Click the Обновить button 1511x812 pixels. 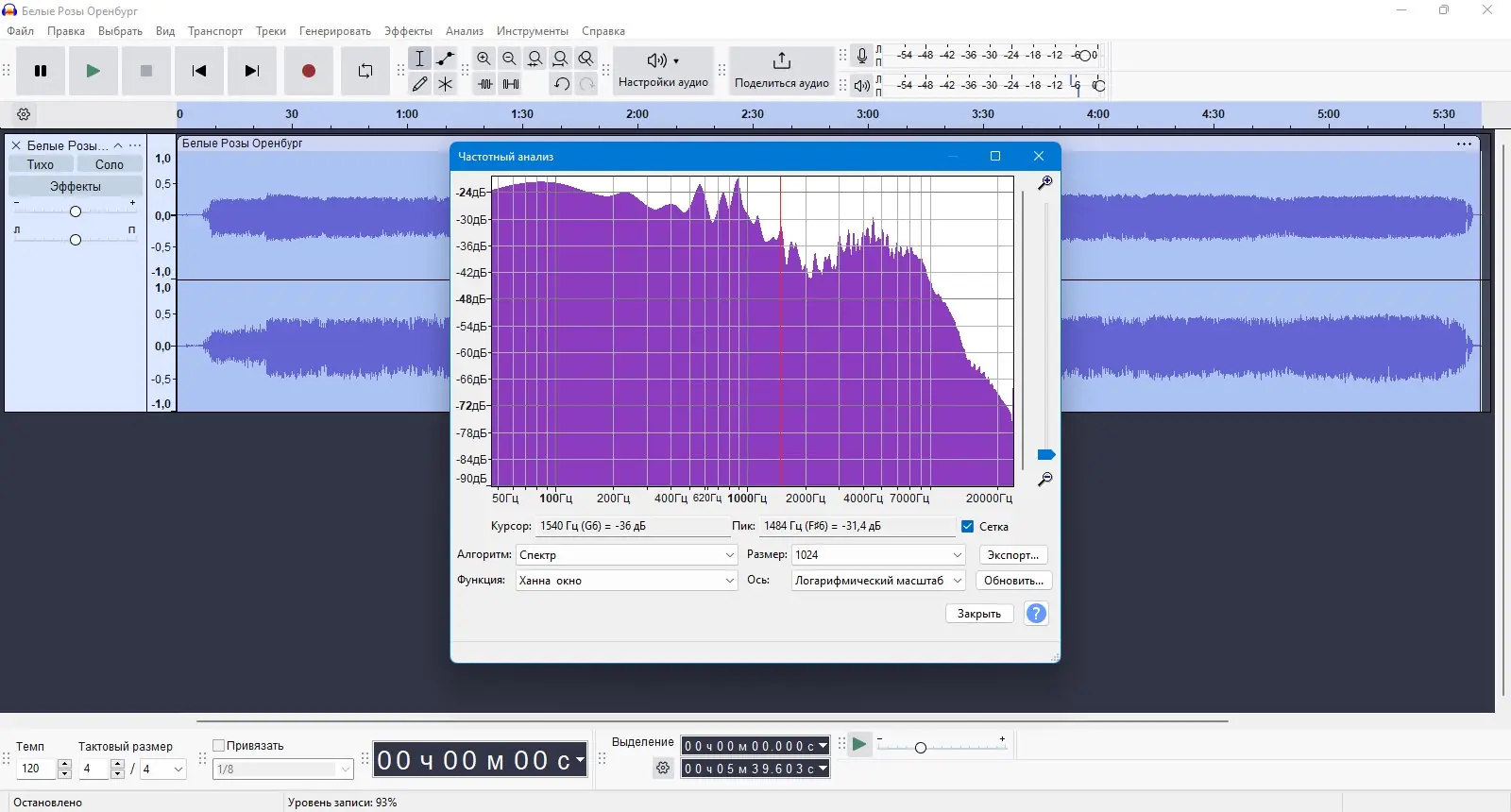1013,581
